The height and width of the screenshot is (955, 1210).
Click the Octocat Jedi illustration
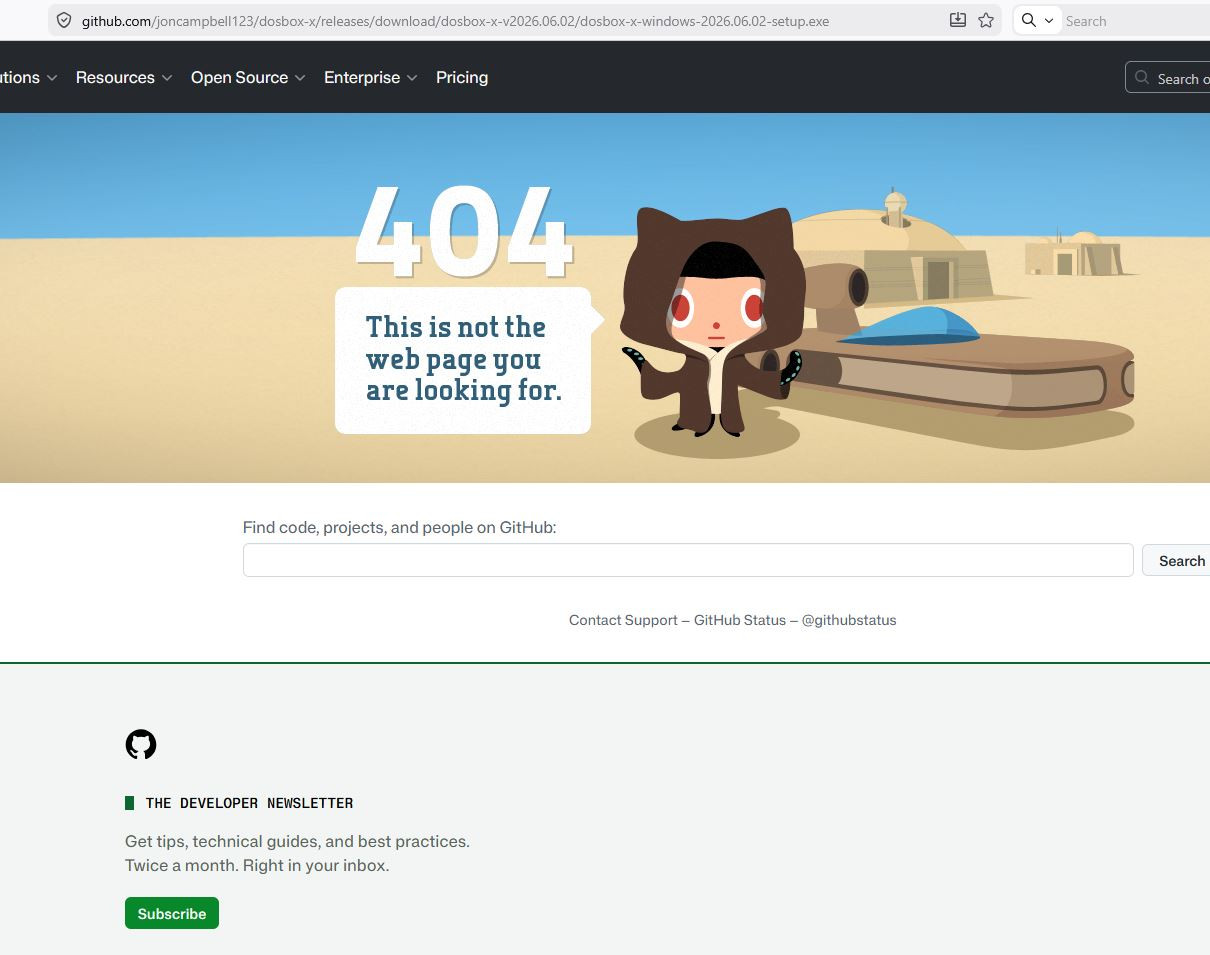tap(711, 325)
